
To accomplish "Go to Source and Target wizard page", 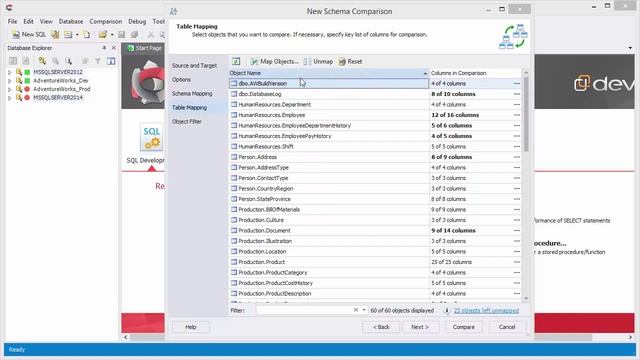I will [x=194, y=66].
